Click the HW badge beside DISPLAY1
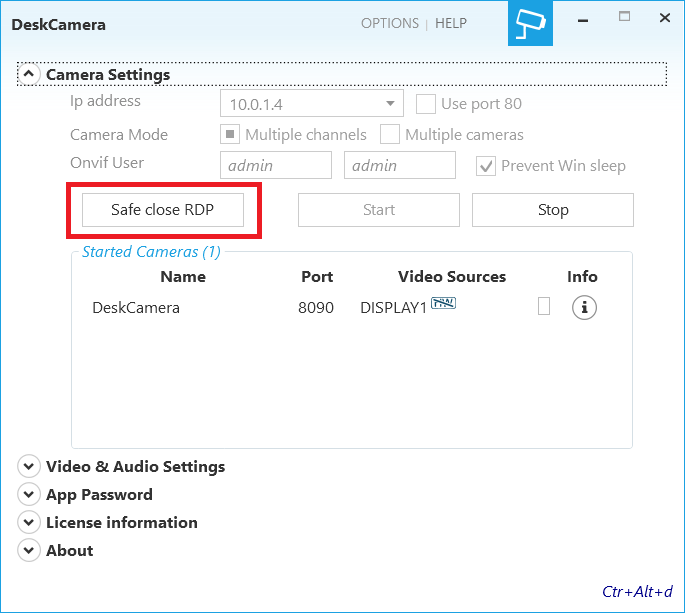 pos(444,305)
